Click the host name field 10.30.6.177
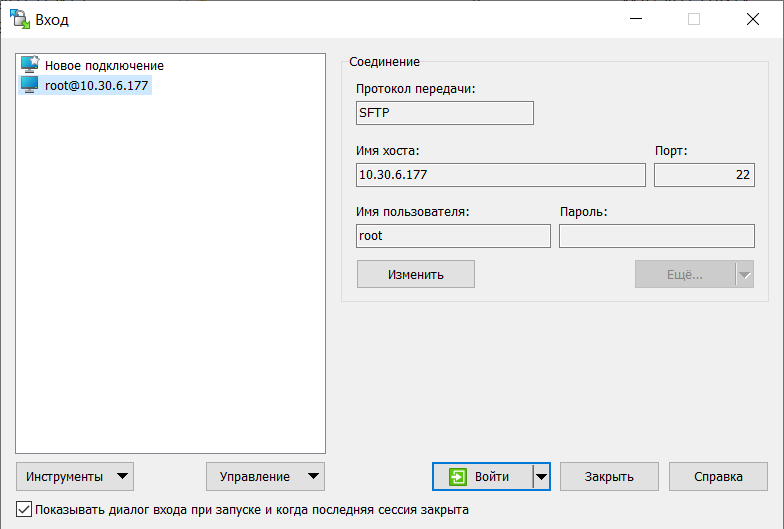 tap(501, 175)
